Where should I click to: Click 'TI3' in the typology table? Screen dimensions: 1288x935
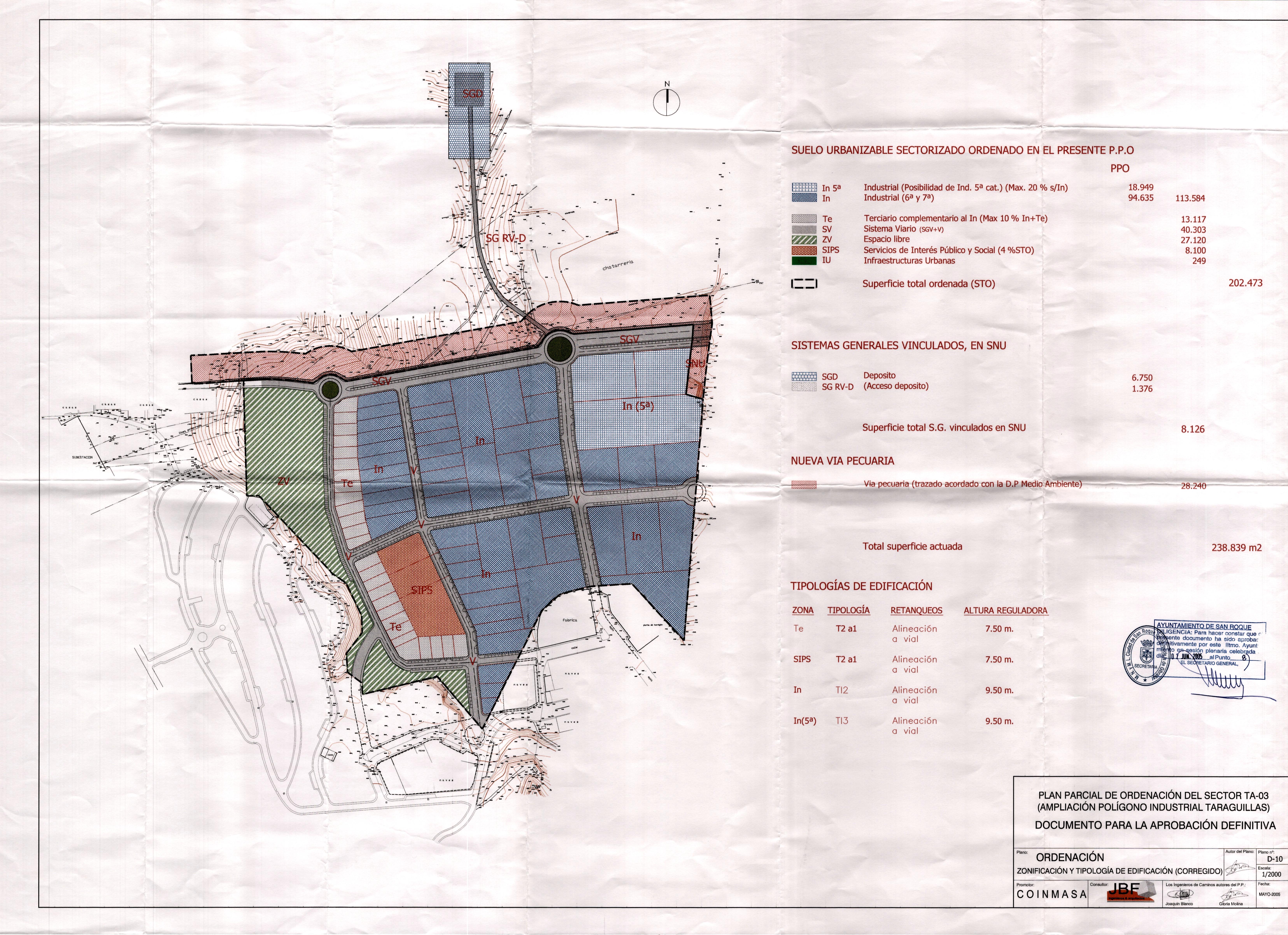click(x=842, y=721)
